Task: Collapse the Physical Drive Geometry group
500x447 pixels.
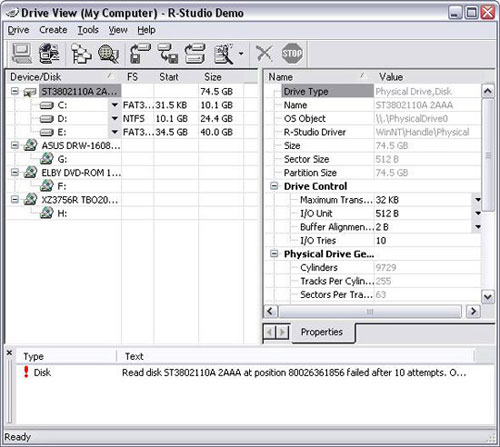Action: (x=274, y=254)
